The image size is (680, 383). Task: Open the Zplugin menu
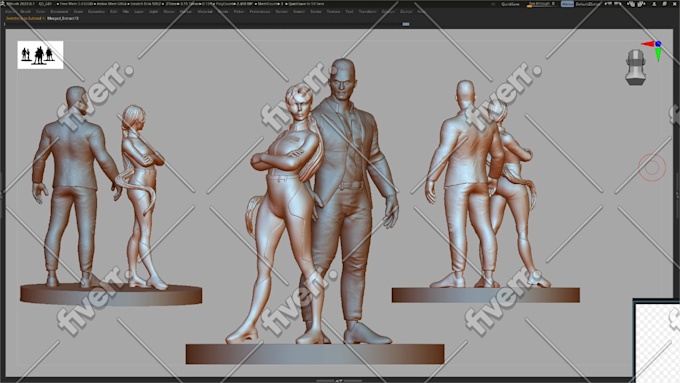pyautogui.click(x=388, y=12)
